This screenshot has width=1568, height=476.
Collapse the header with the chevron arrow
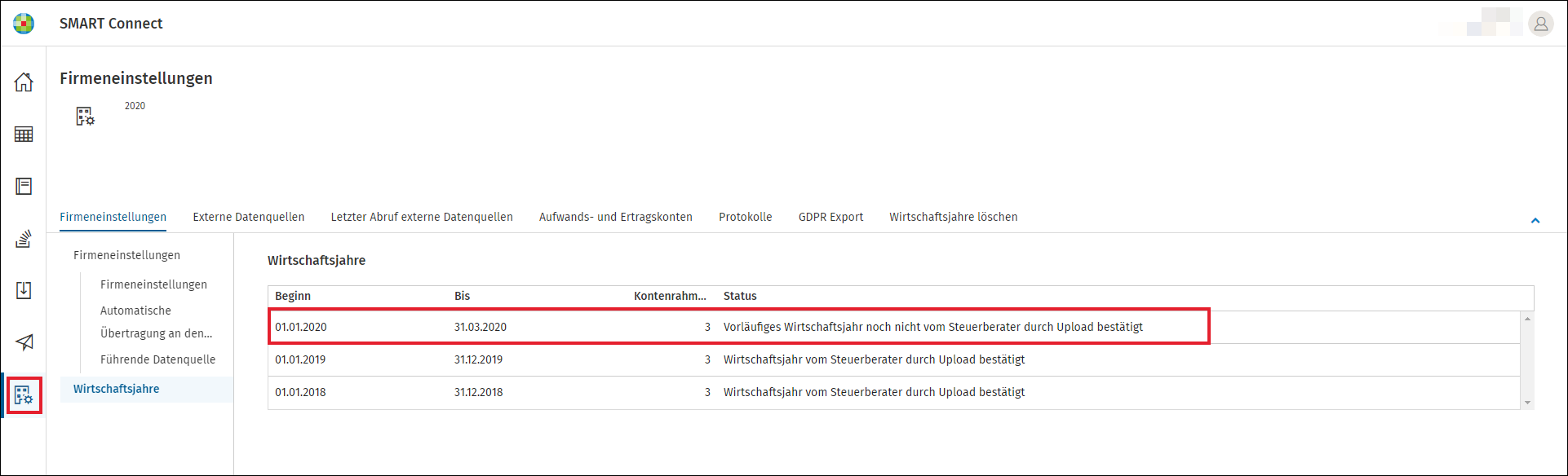(1535, 220)
